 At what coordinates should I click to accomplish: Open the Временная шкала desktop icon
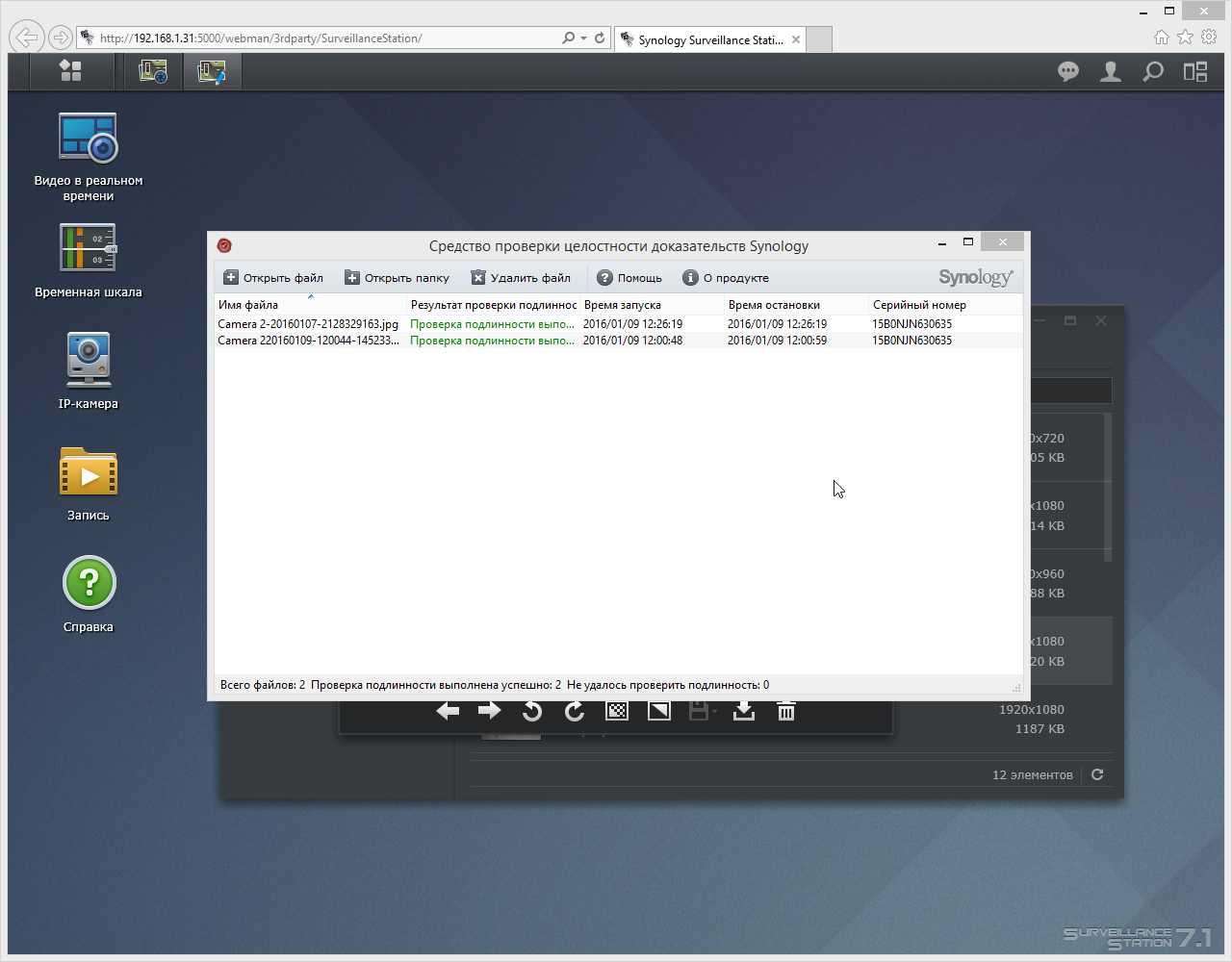[x=89, y=261]
